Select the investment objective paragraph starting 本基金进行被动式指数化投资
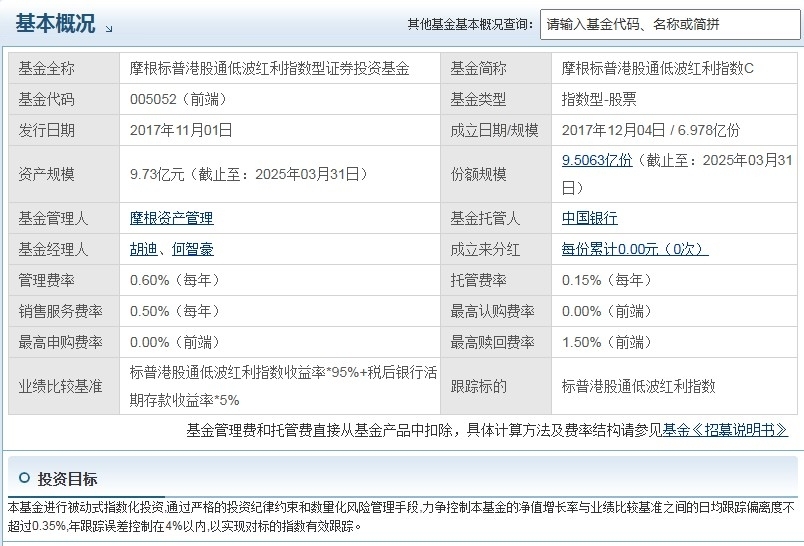The width and height of the screenshot is (804, 546). click(x=401, y=517)
